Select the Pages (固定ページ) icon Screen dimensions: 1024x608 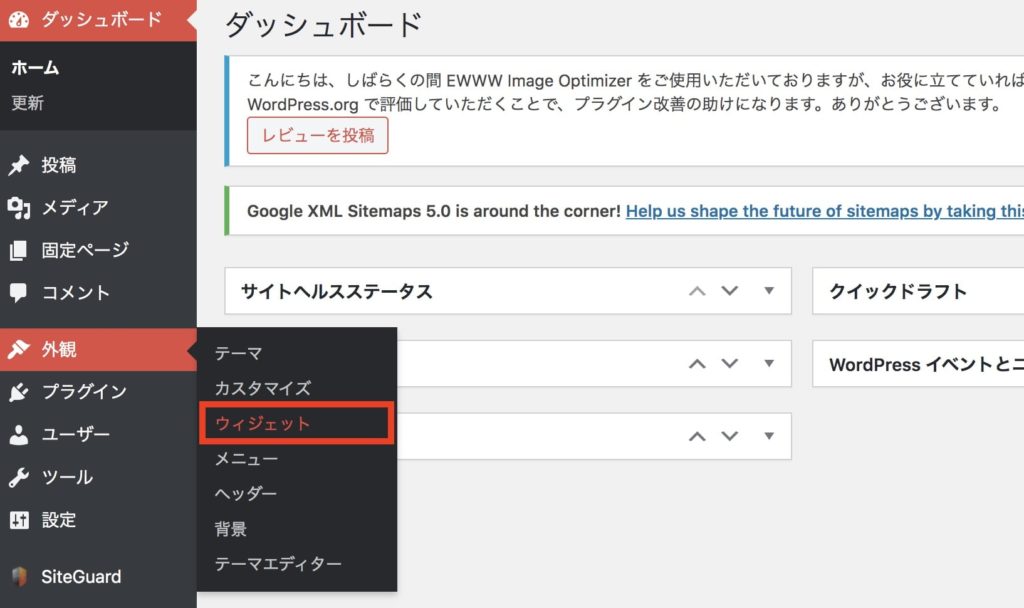coord(18,250)
